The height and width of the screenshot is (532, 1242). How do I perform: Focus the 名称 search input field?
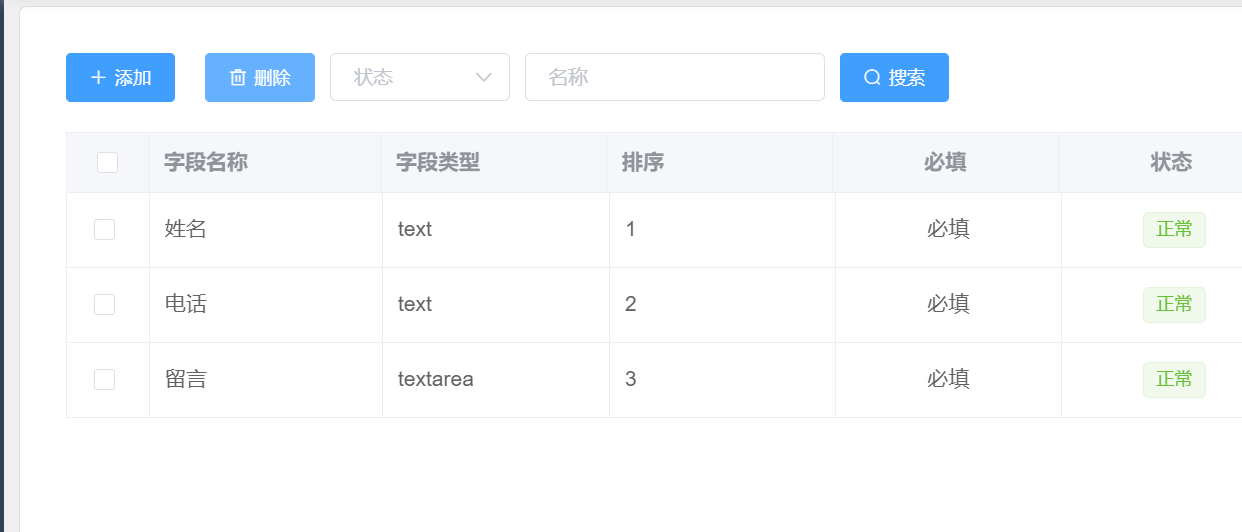pyautogui.click(x=674, y=78)
